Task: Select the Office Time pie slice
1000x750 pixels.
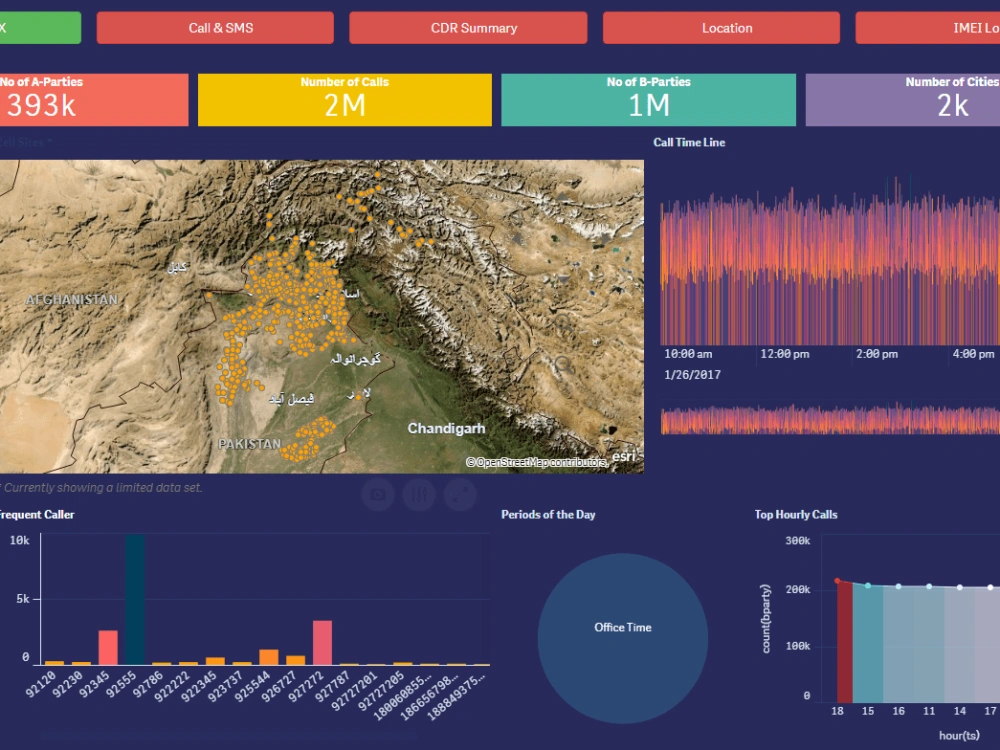Action: point(622,638)
